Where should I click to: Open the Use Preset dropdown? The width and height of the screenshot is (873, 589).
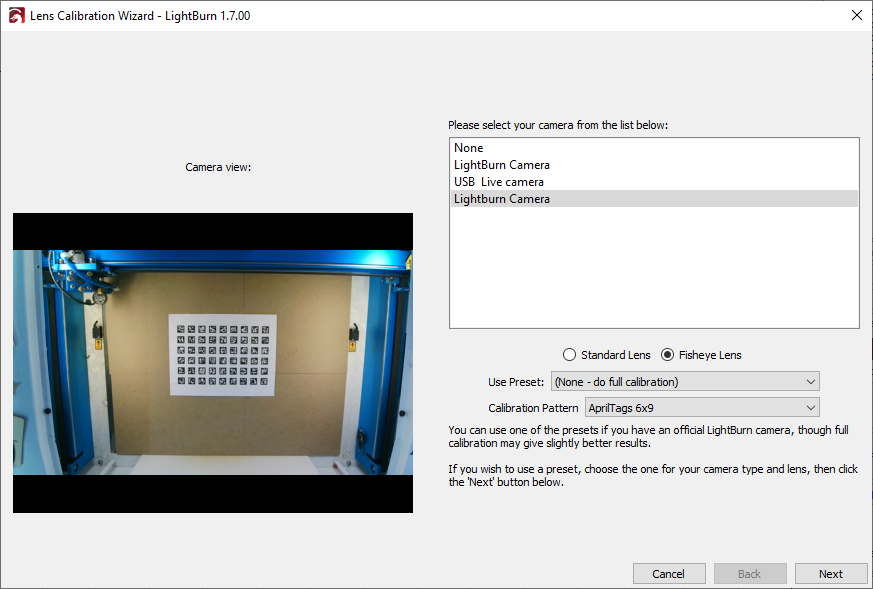point(685,382)
